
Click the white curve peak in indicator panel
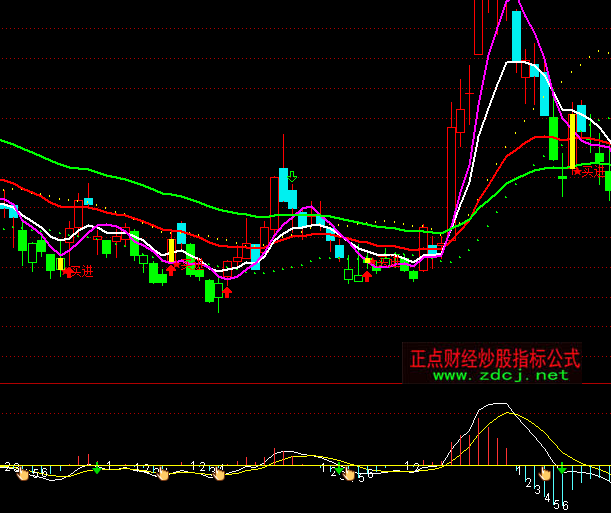click(x=493, y=405)
